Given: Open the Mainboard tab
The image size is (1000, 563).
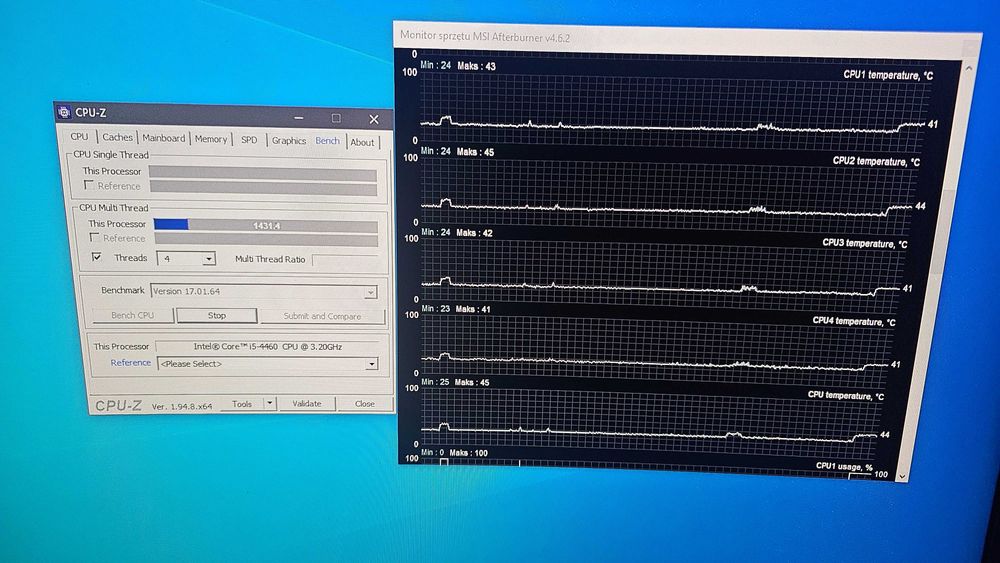Looking at the screenshot, I should pos(164,138).
